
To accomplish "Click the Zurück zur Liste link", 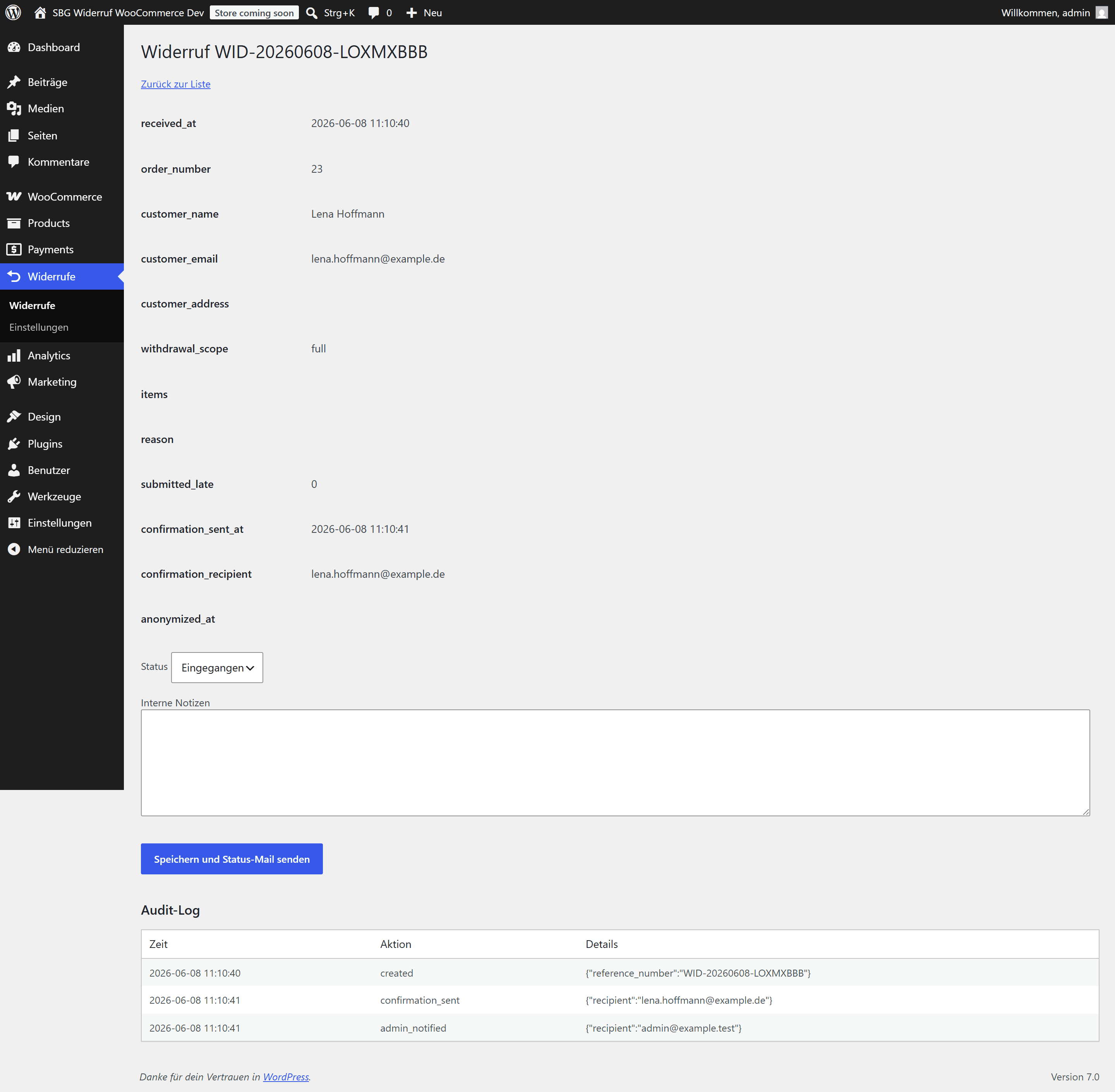I will point(175,84).
